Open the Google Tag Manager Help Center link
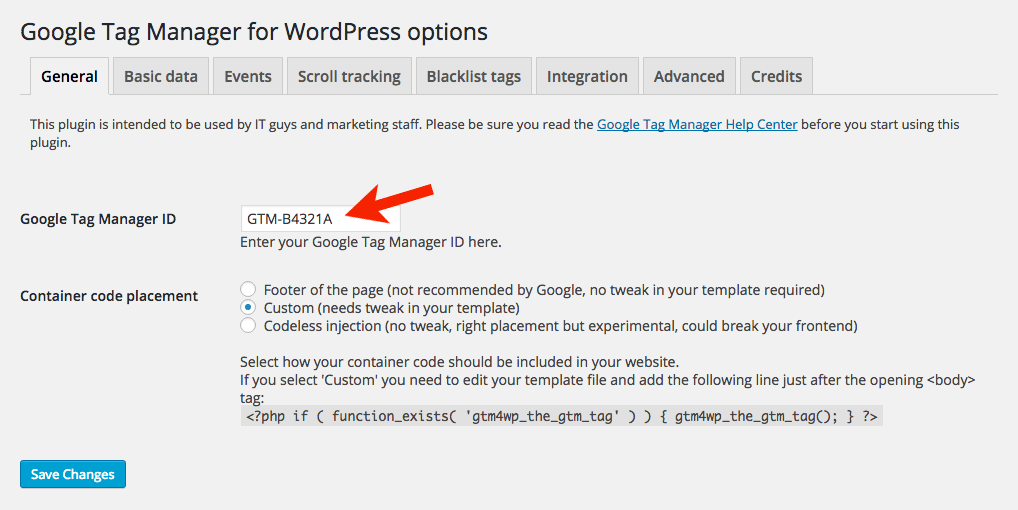The height and width of the screenshot is (510, 1018). (697, 125)
